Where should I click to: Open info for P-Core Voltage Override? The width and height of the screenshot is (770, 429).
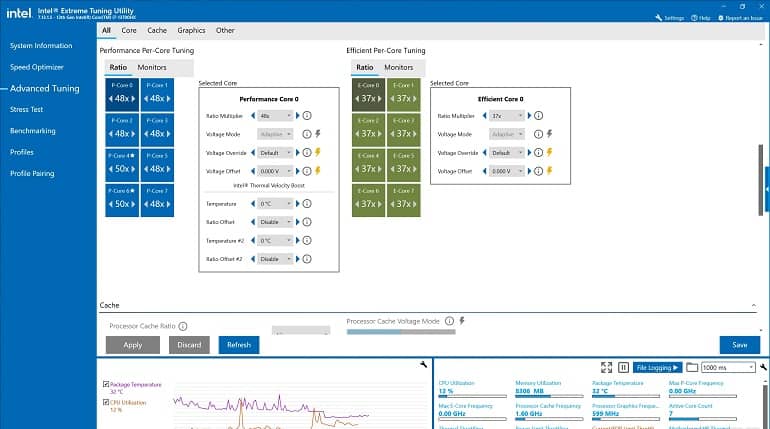coord(307,153)
